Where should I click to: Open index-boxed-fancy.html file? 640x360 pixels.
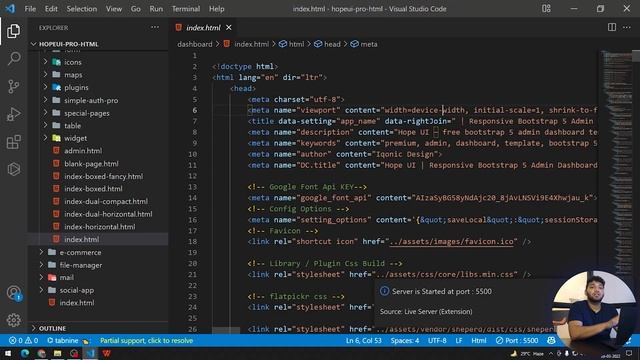[x=103, y=176]
